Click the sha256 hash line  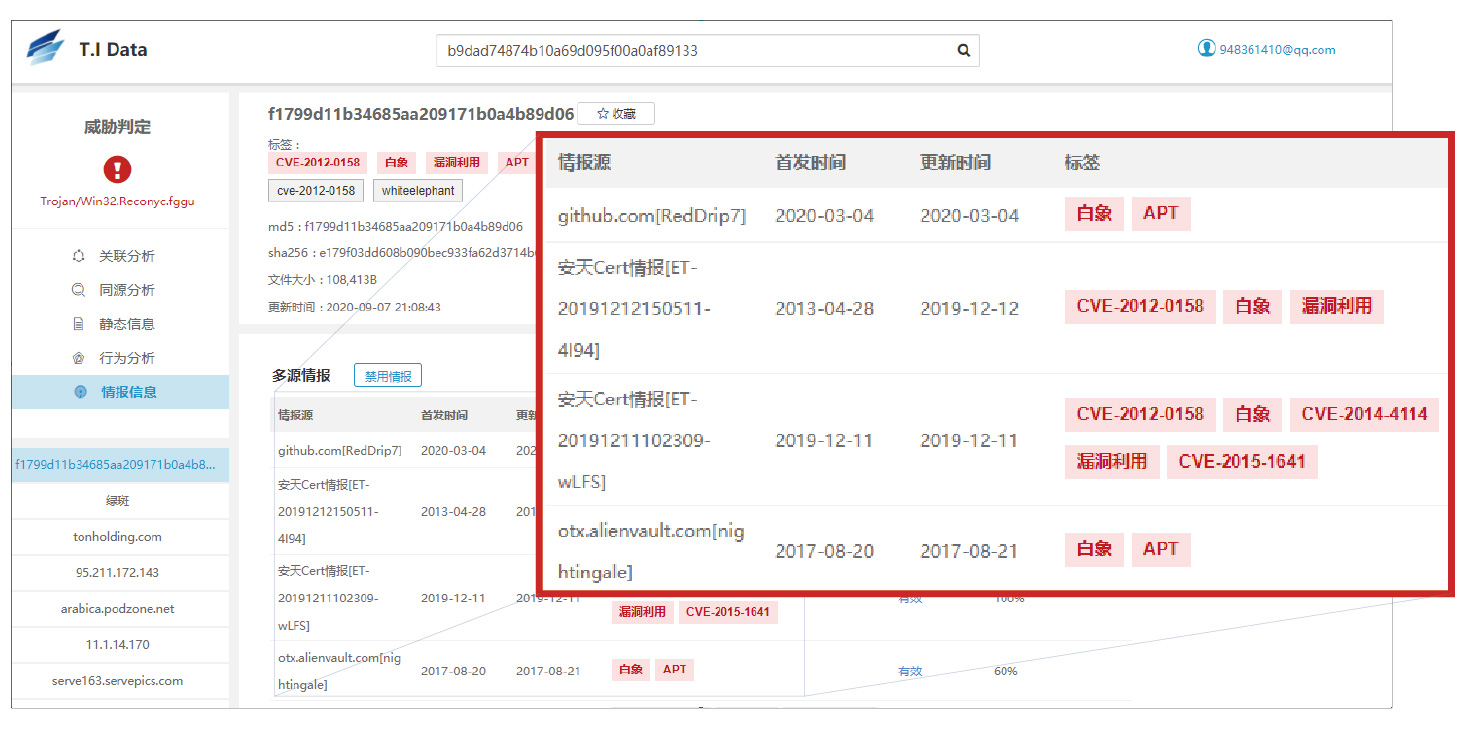[x=402, y=254]
